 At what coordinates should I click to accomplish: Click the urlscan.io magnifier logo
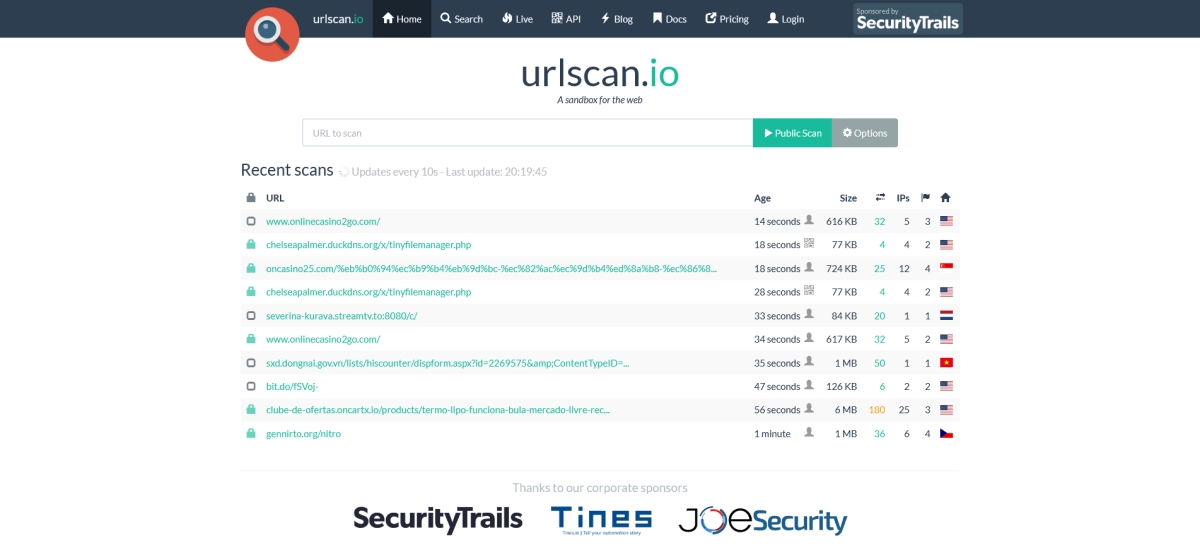click(x=272, y=34)
